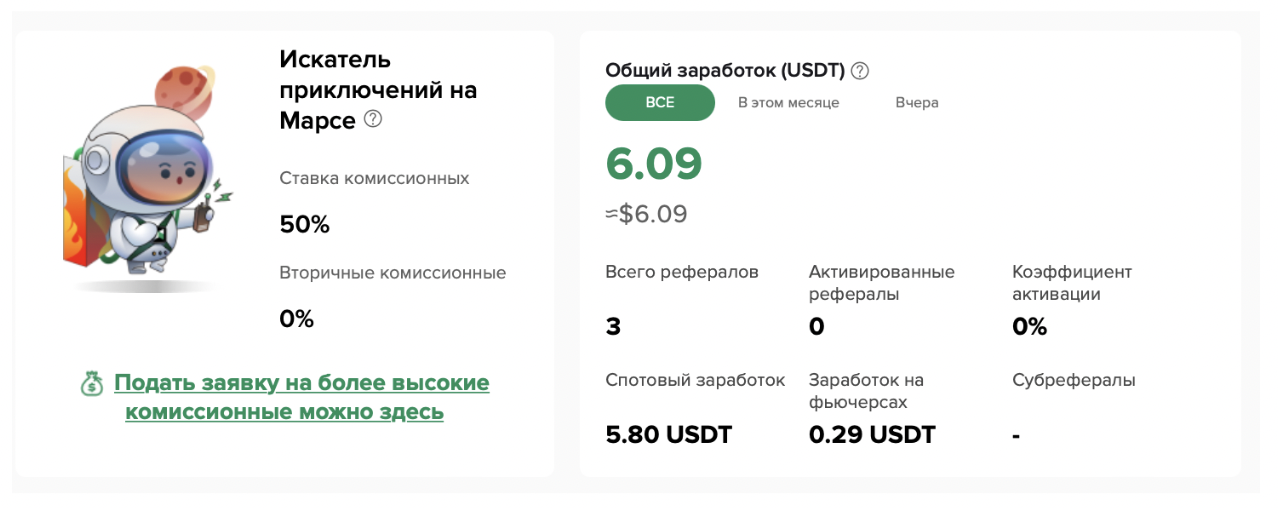Click the Активированные рефералы label

tap(881, 283)
